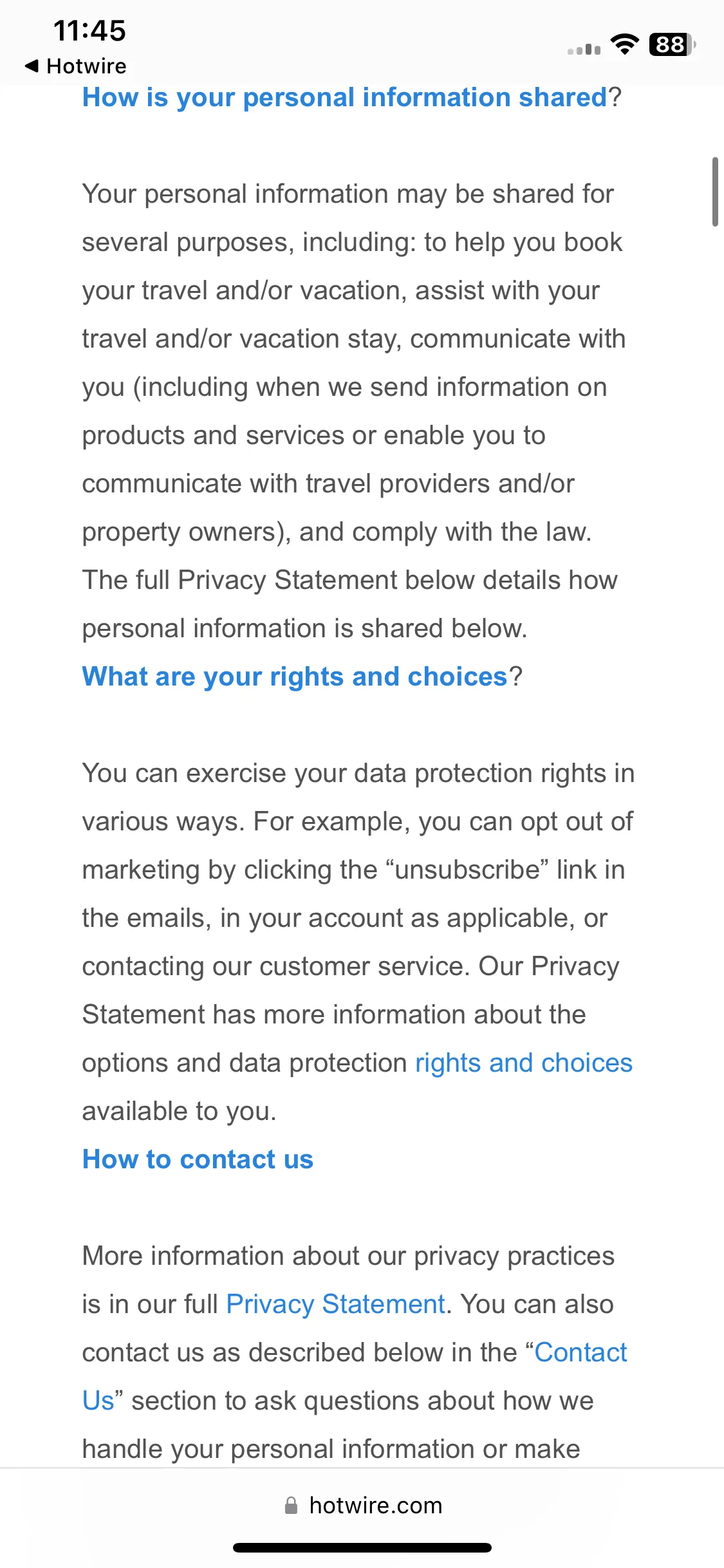Tap the hotwire.com address bar

[x=362, y=1505]
